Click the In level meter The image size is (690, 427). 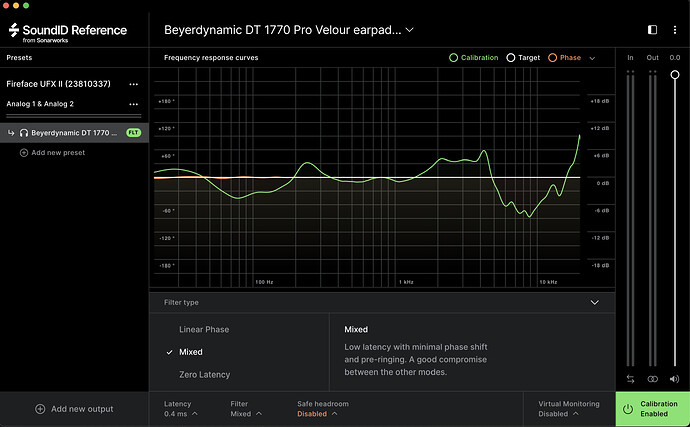[x=630, y=218]
